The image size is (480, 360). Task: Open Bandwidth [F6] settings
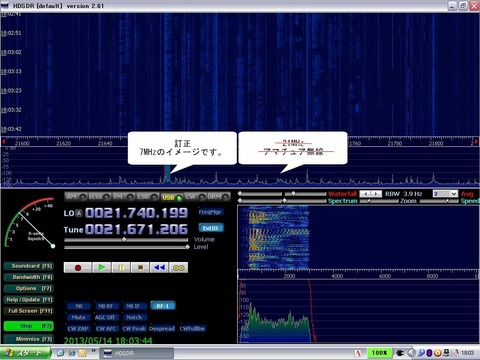click(x=29, y=277)
